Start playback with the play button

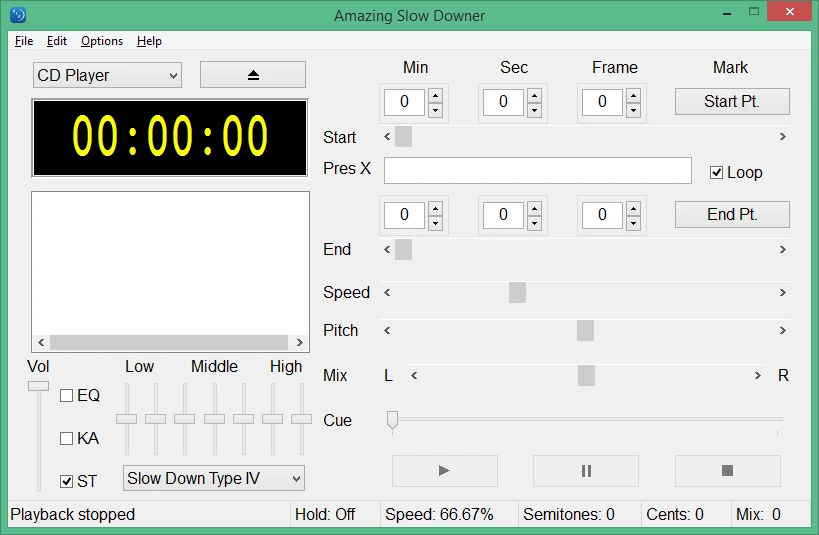pos(444,471)
